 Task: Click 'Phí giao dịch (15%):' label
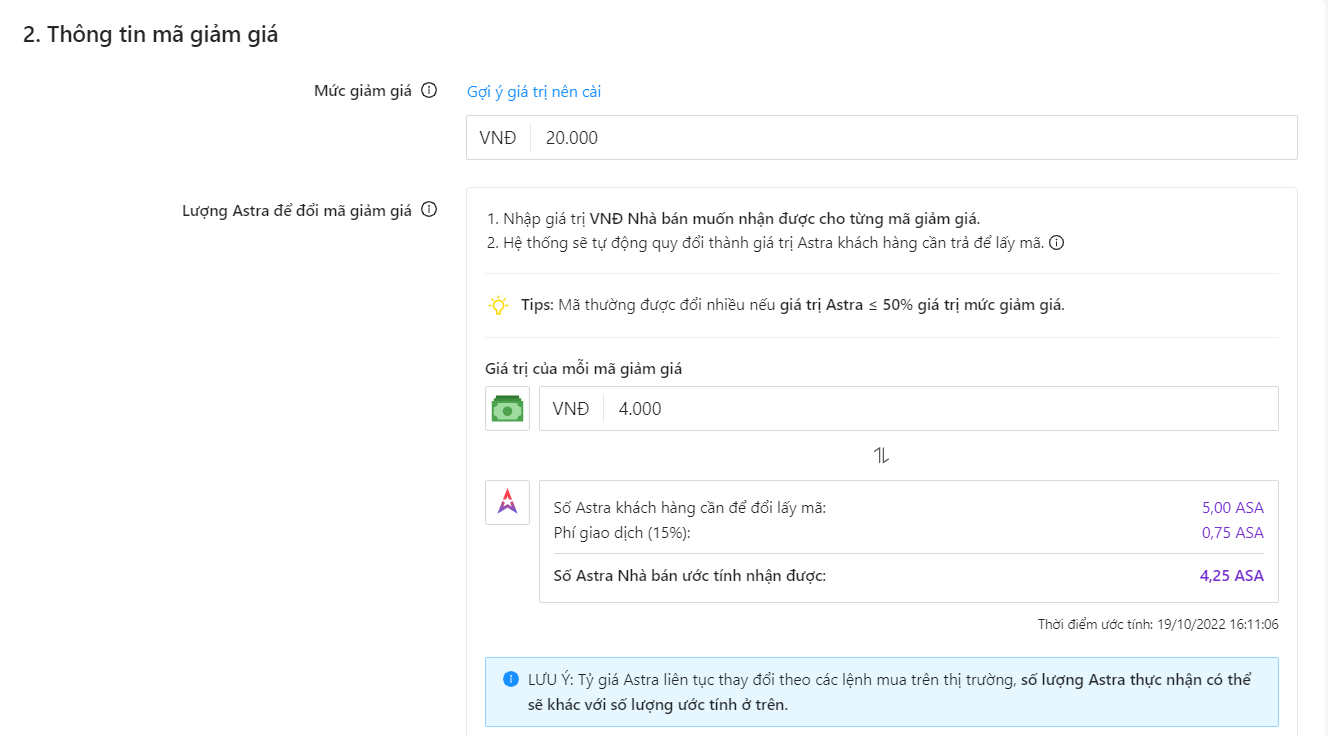pos(622,533)
